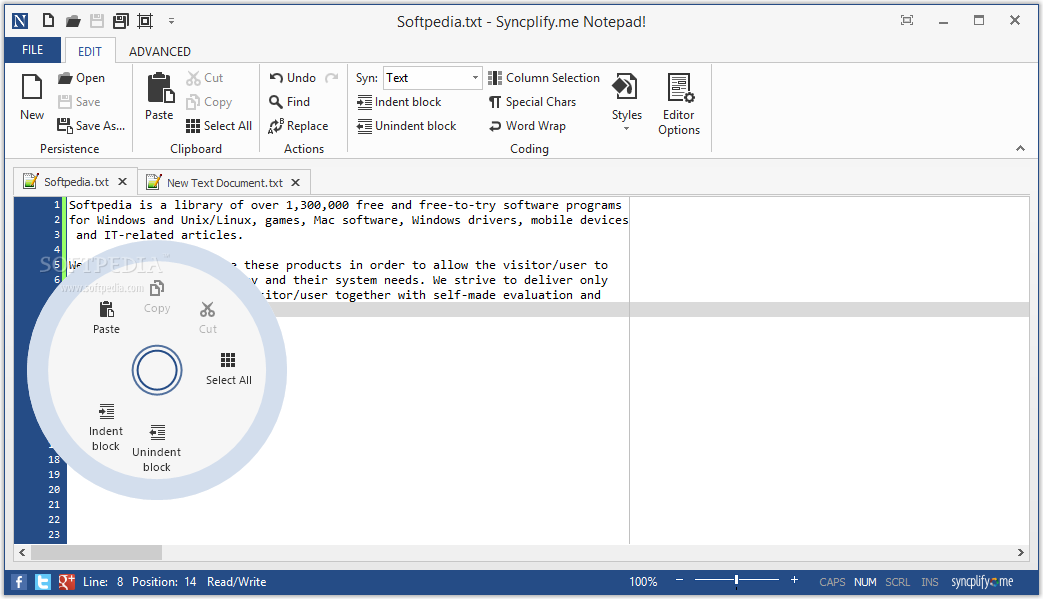The image size is (1043, 599).
Task: Click the radial menu center circle
Action: [x=157, y=370]
